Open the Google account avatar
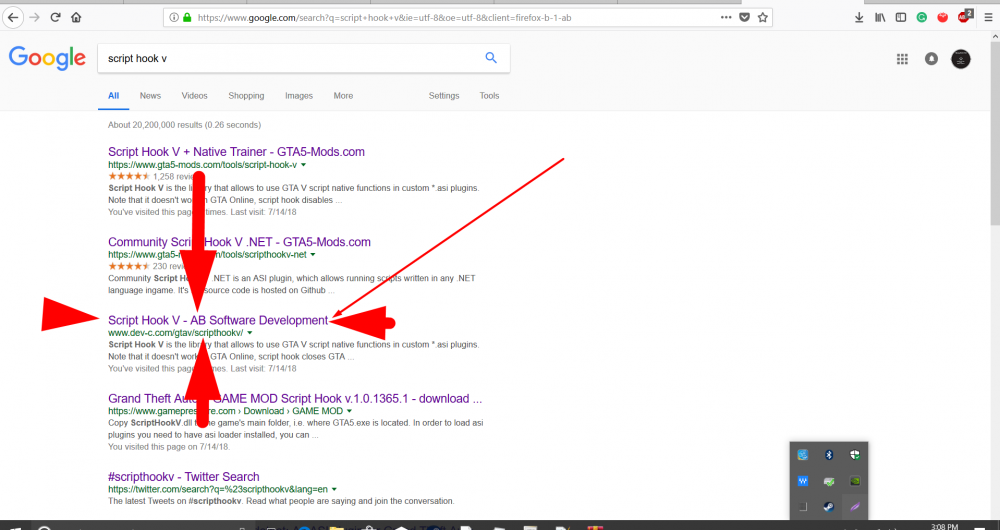The width and height of the screenshot is (1000, 530). [960, 59]
